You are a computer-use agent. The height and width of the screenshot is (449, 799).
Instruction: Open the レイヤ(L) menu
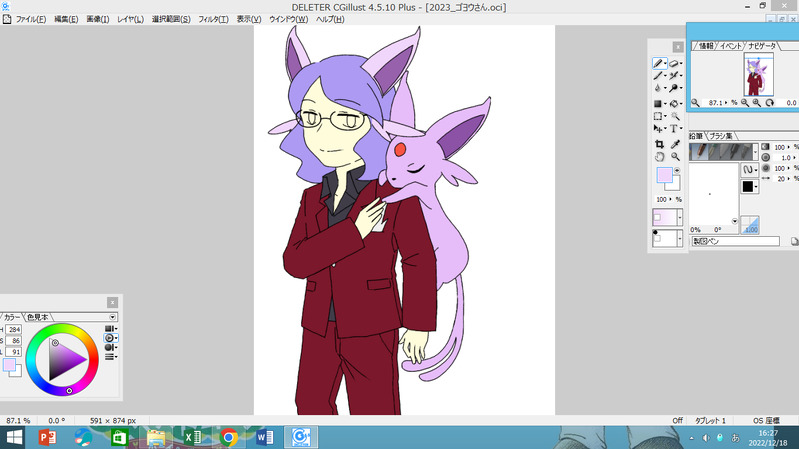130,19
